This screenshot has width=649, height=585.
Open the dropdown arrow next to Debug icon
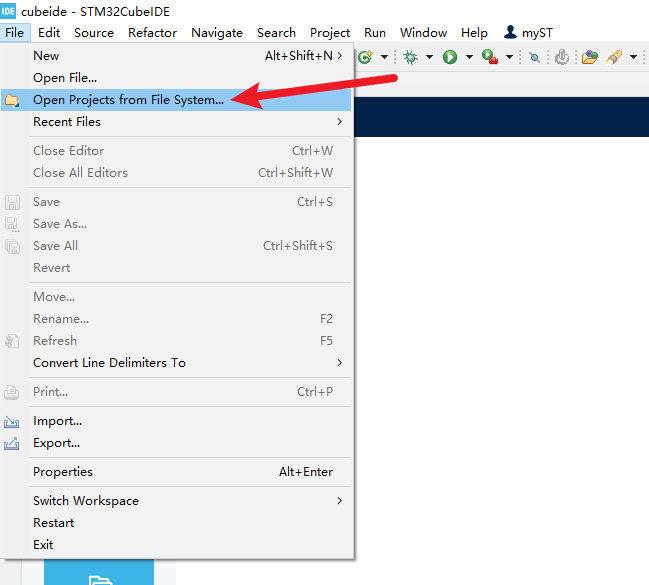click(x=429, y=57)
